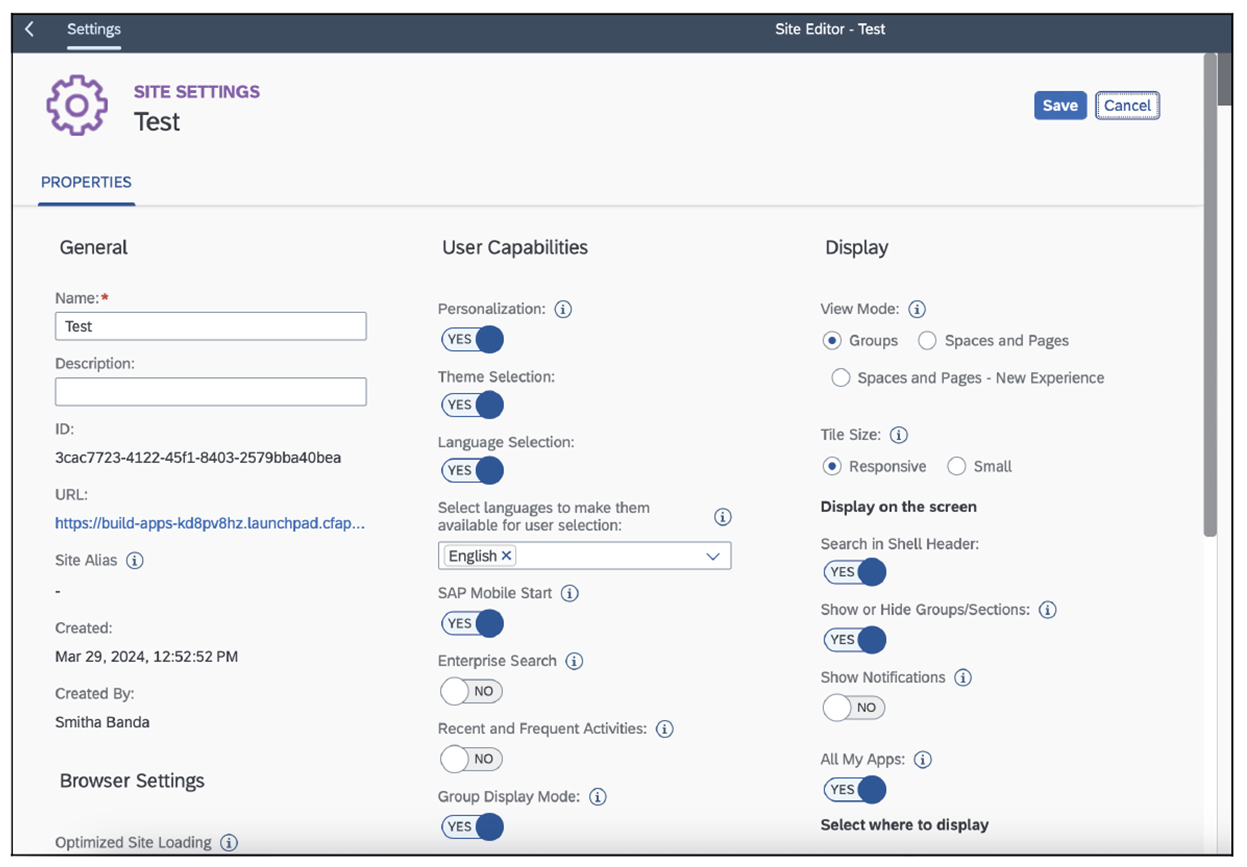The width and height of the screenshot is (1247, 867).
Task: Save the site settings
Action: point(1060,105)
